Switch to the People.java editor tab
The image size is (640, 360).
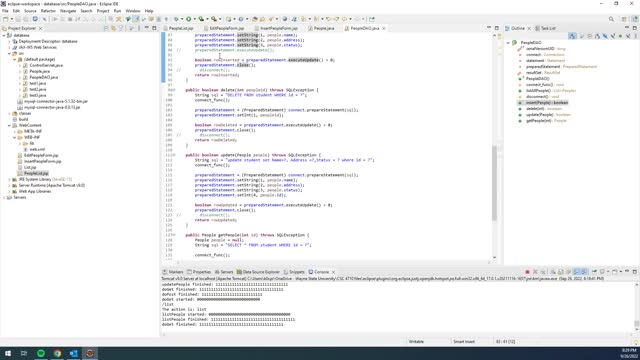point(324,28)
